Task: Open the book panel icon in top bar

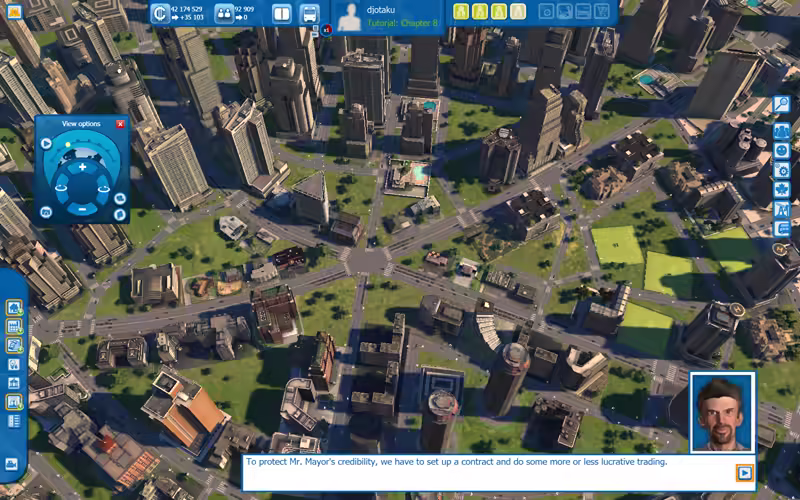Action: (281, 14)
